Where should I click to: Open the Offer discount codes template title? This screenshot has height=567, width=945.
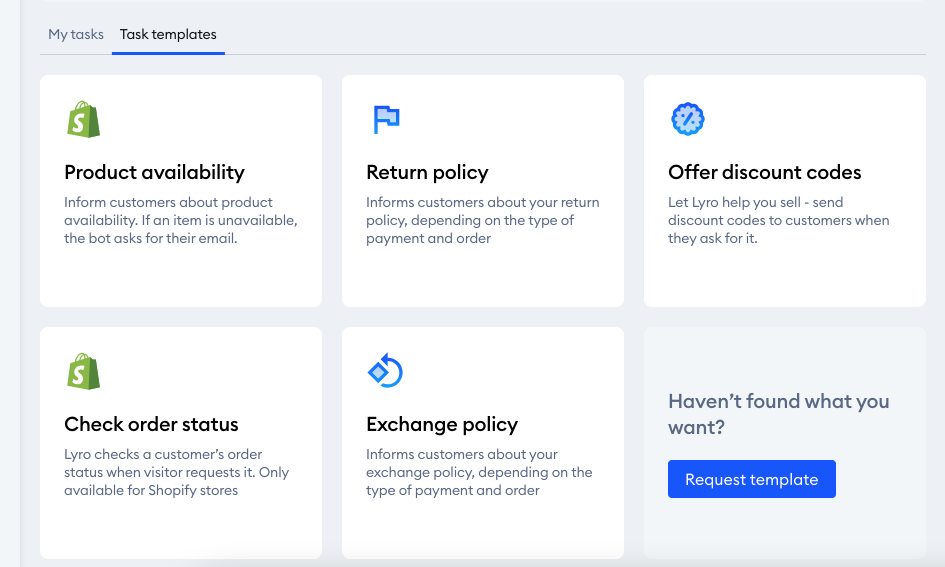(x=764, y=172)
